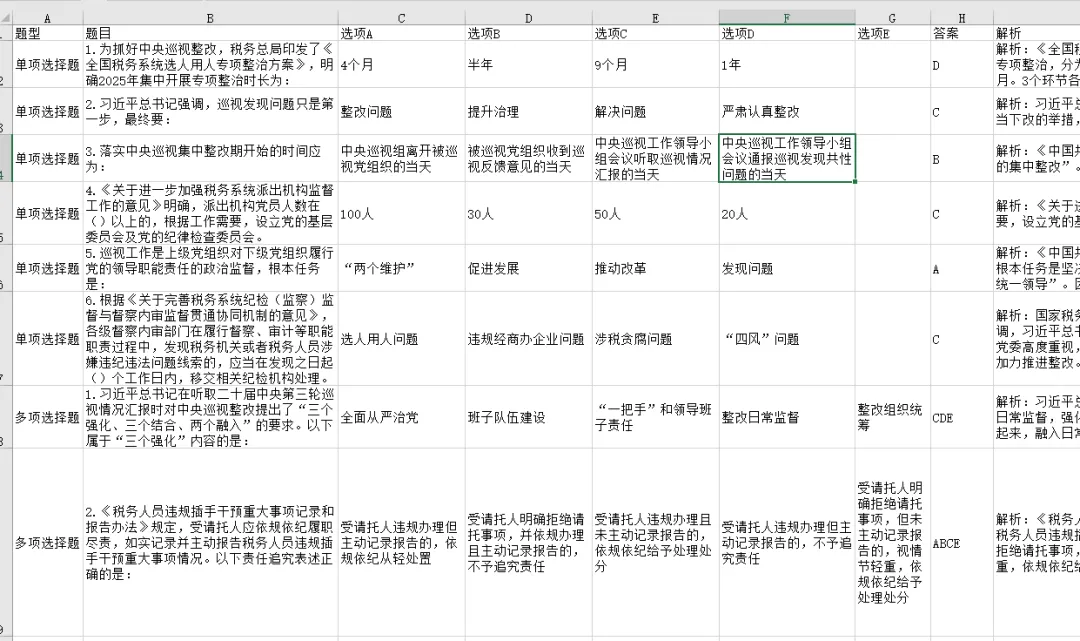The height and width of the screenshot is (641, 1080).
Task: Select '单项选择题' cell in 4个月 row
Action: coord(48,64)
